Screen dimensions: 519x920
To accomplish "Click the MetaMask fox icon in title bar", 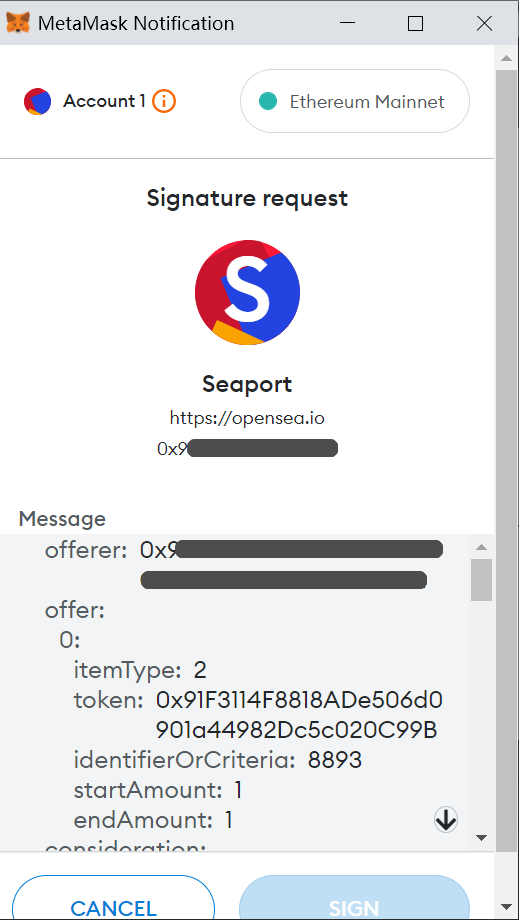I will pyautogui.click(x=18, y=23).
